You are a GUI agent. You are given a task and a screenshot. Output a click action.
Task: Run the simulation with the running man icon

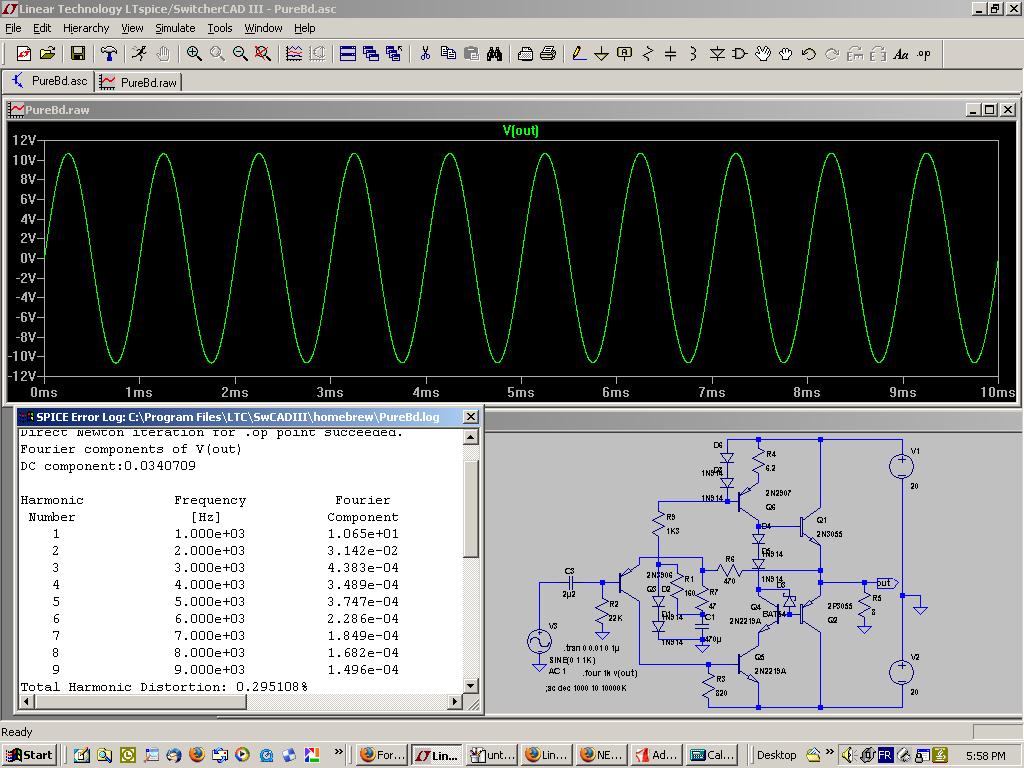tap(139, 54)
